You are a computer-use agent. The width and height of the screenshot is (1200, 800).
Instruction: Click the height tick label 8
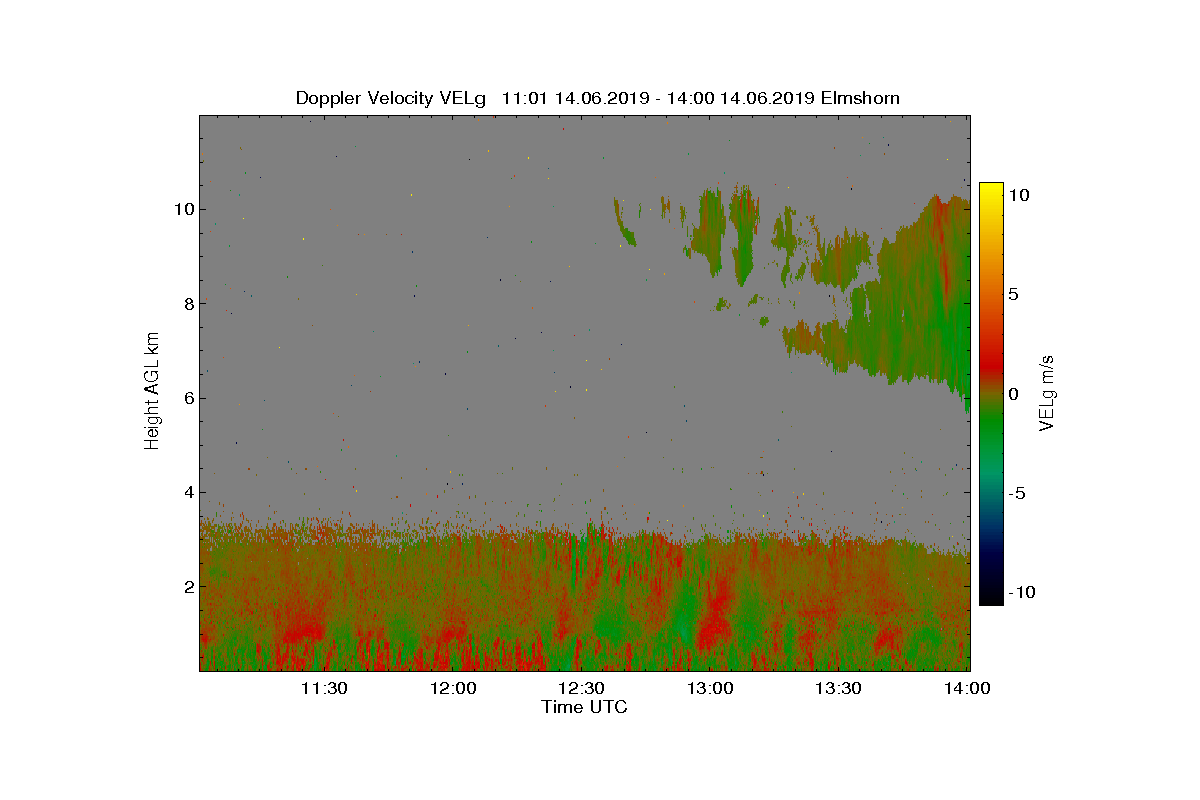coord(187,303)
